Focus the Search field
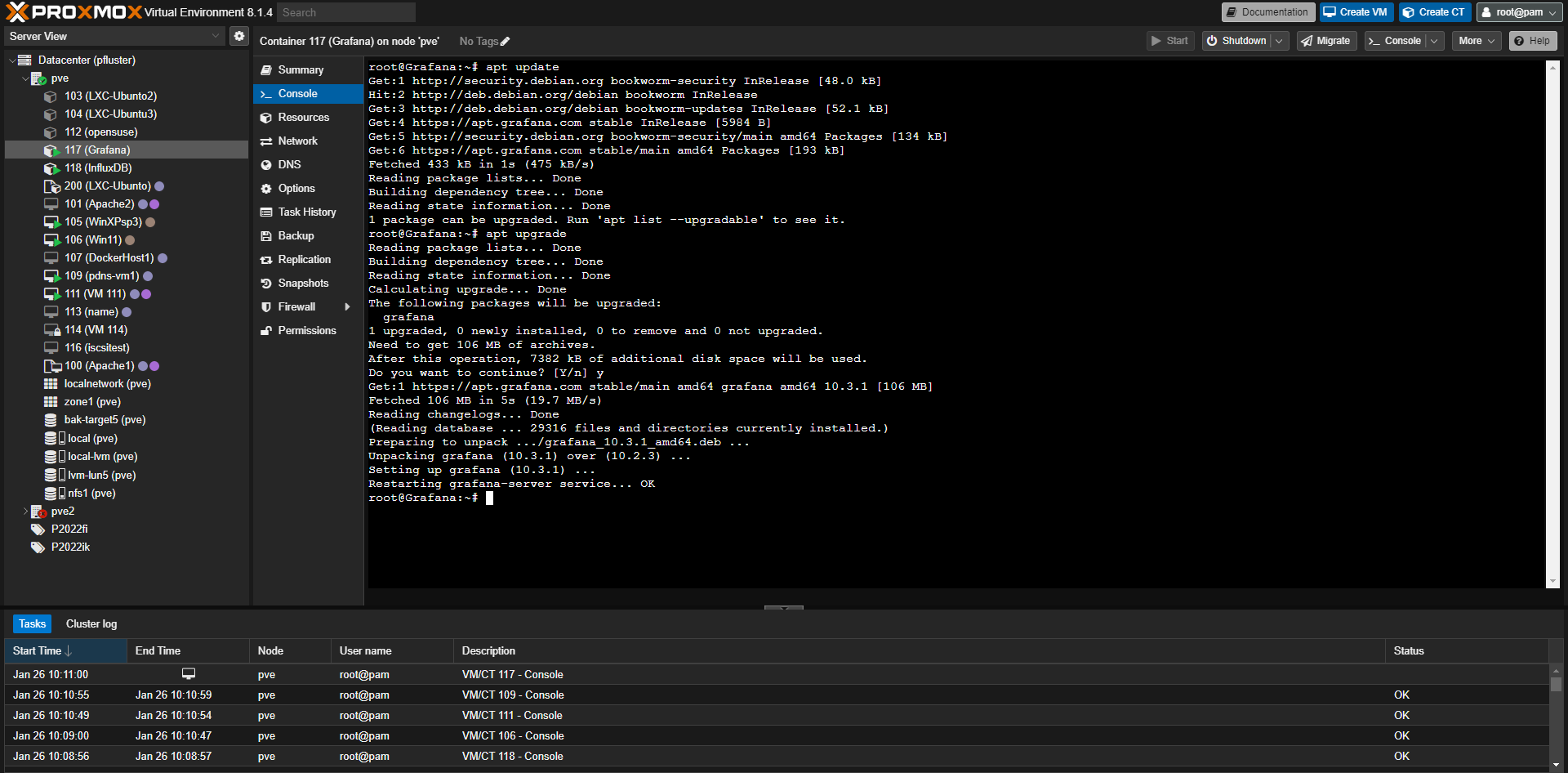This screenshot has width=1568, height=773. [346, 12]
